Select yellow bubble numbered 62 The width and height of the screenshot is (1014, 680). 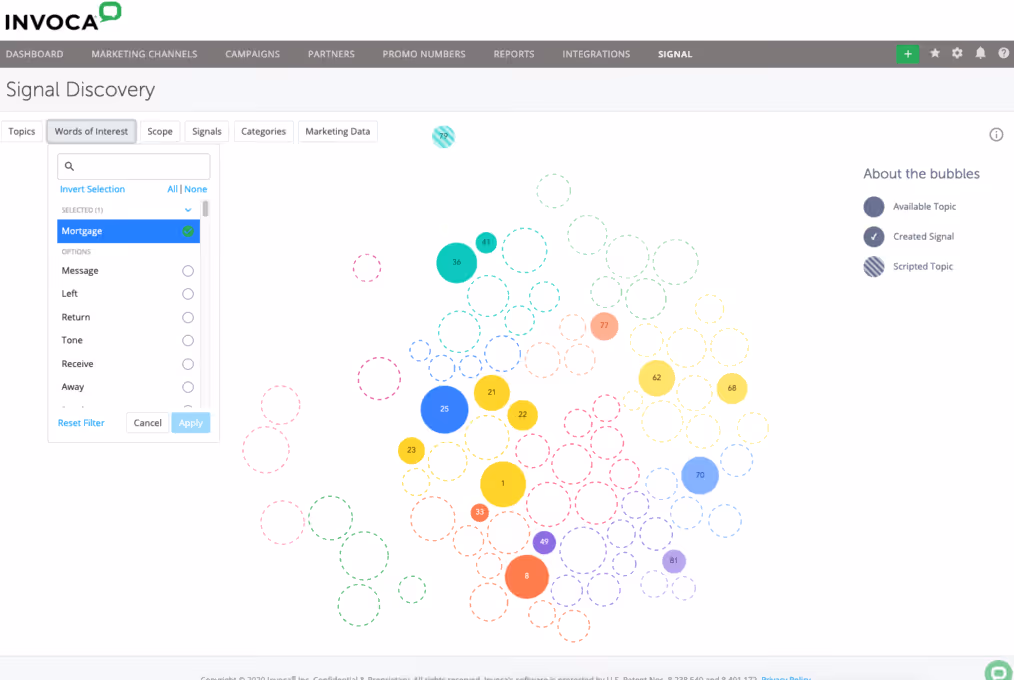coord(656,378)
